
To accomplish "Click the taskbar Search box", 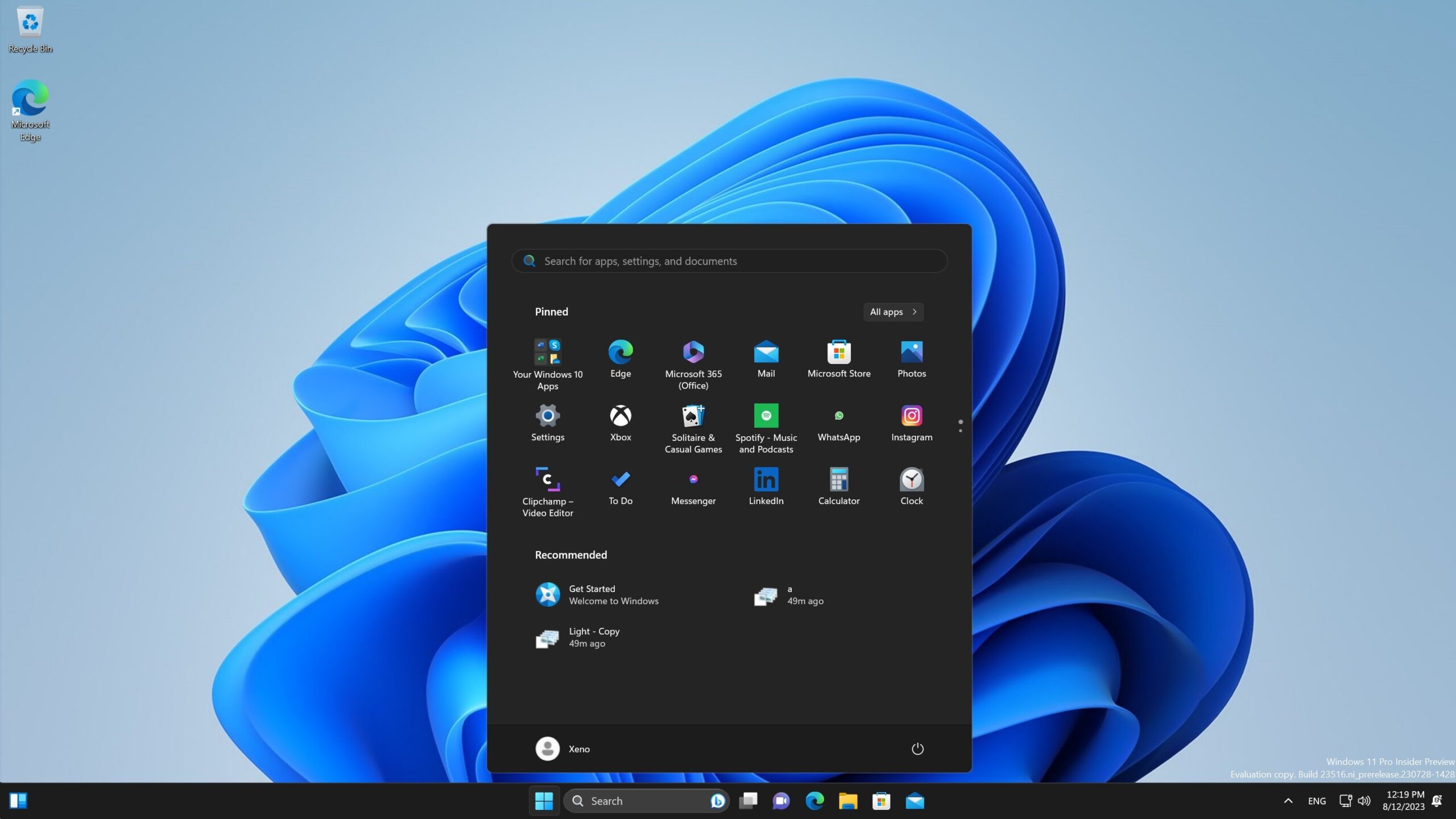I will point(646,801).
